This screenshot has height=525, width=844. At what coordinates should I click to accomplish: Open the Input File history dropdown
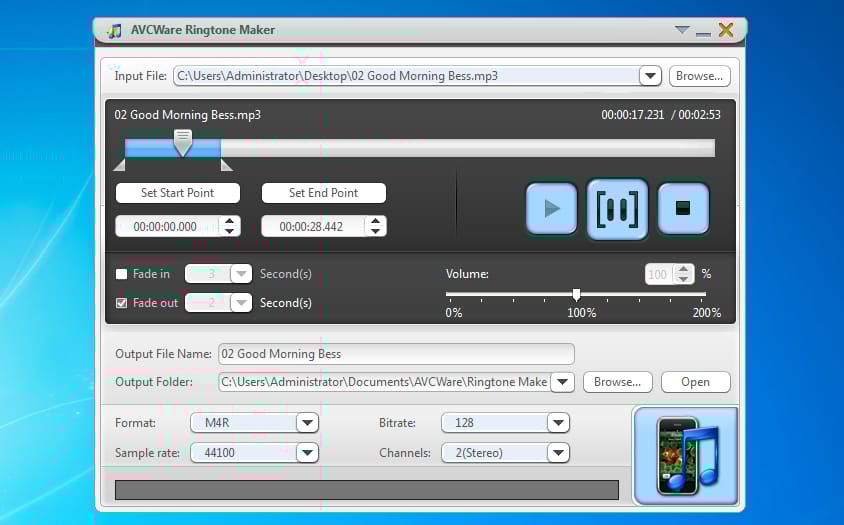[650, 76]
